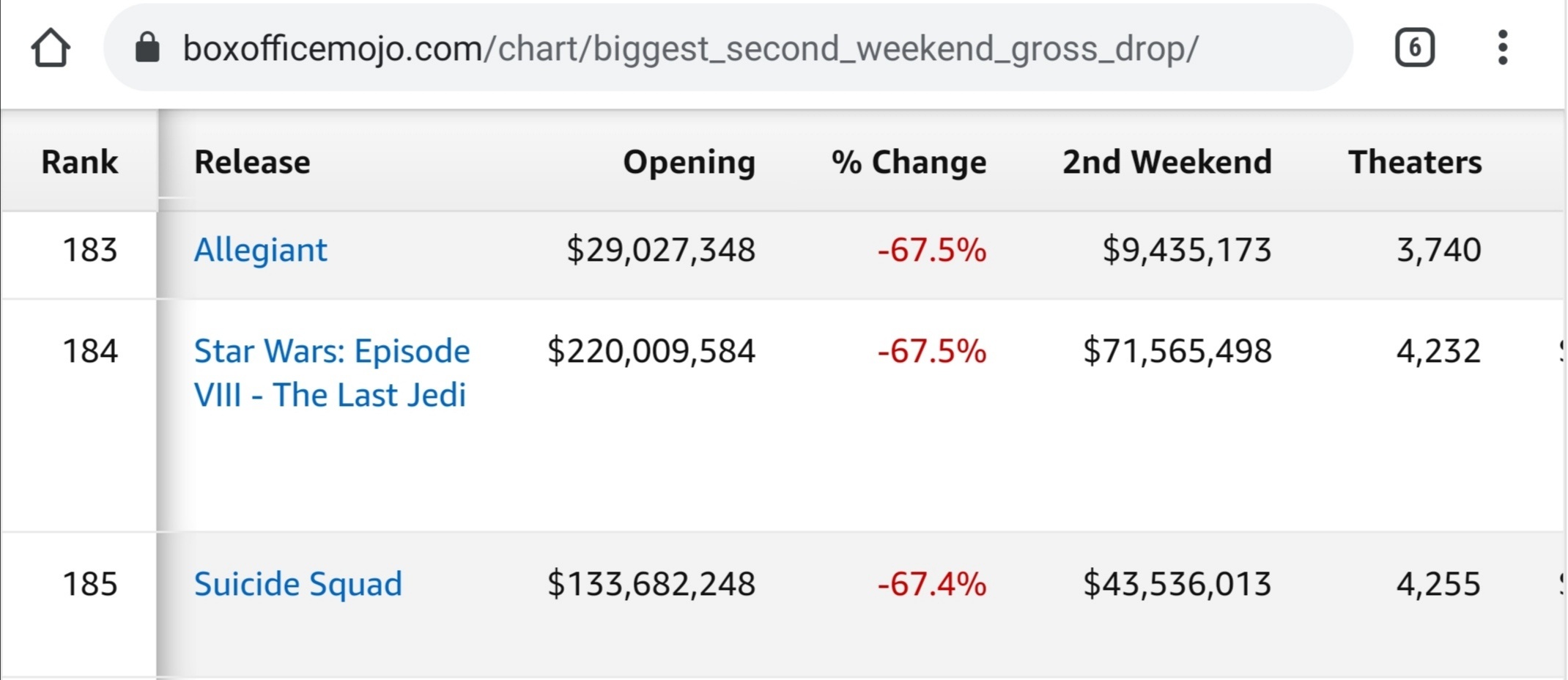Tap the browser home icon
The width and height of the screenshot is (1568, 680).
point(51,48)
